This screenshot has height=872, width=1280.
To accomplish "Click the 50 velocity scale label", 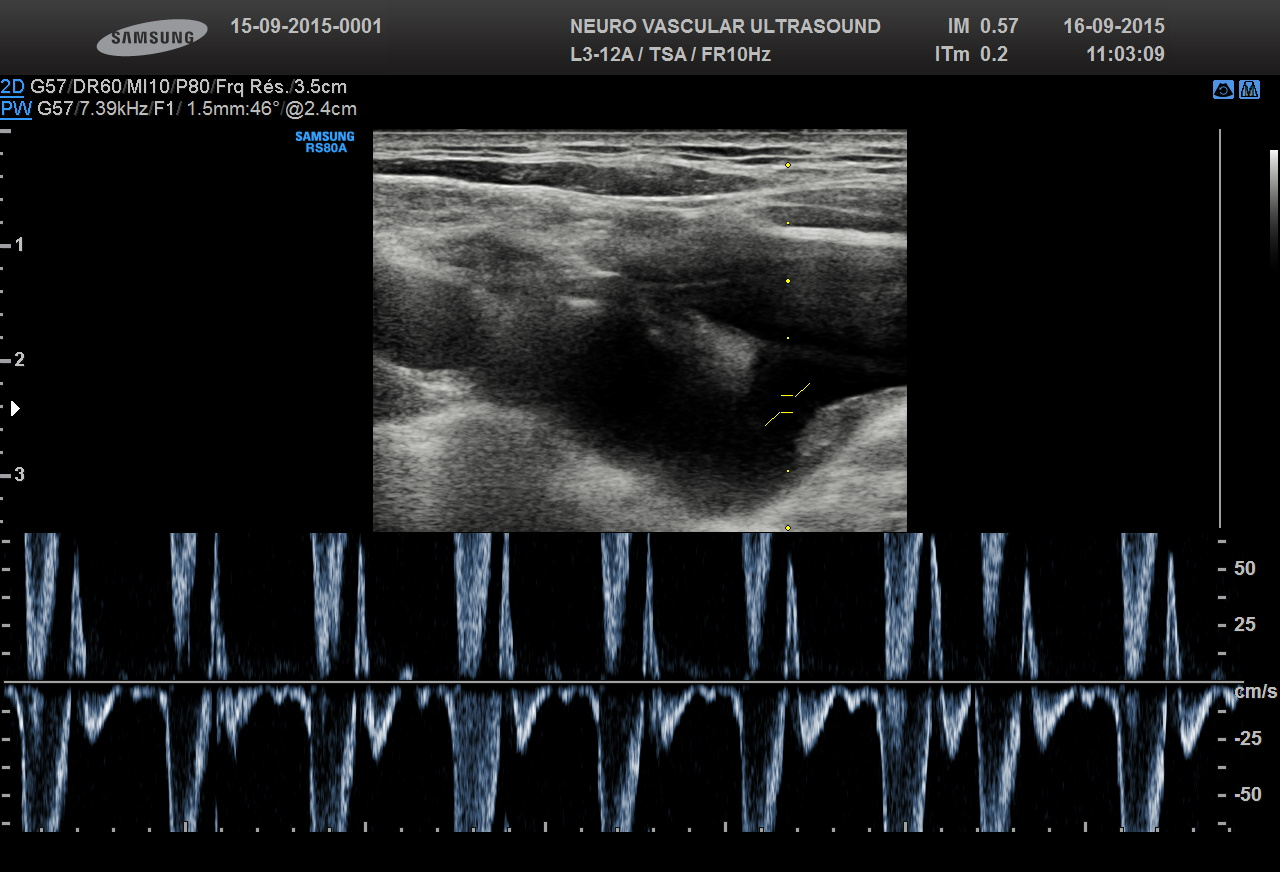I will click(x=1245, y=569).
